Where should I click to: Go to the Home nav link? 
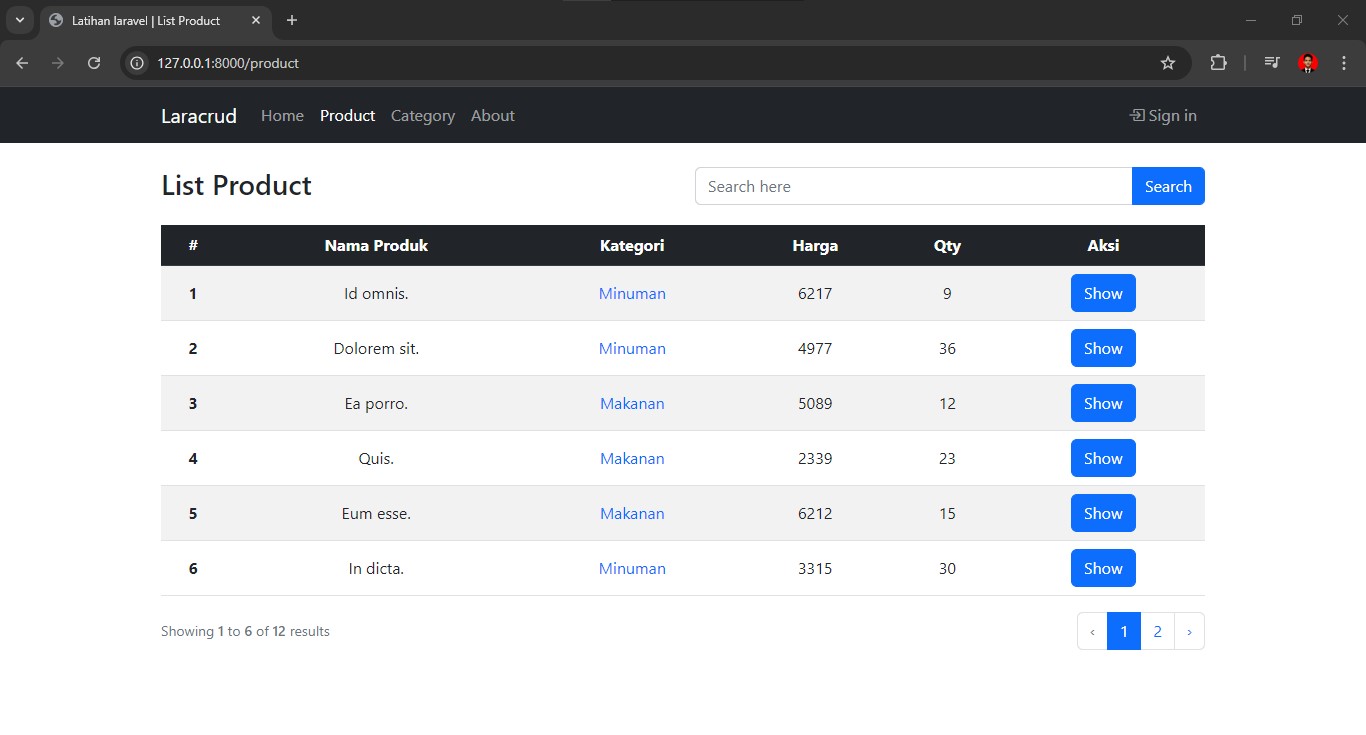[x=282, y=116]
